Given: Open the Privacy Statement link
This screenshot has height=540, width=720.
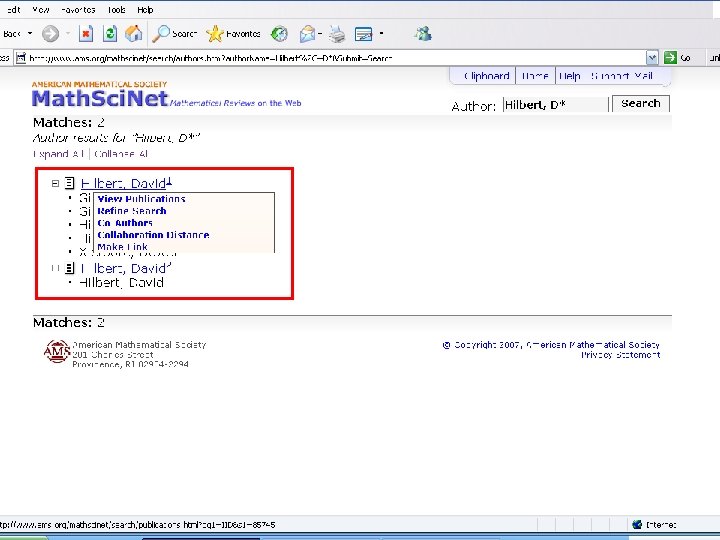Looking at the screenshot, I should (620, 355).
